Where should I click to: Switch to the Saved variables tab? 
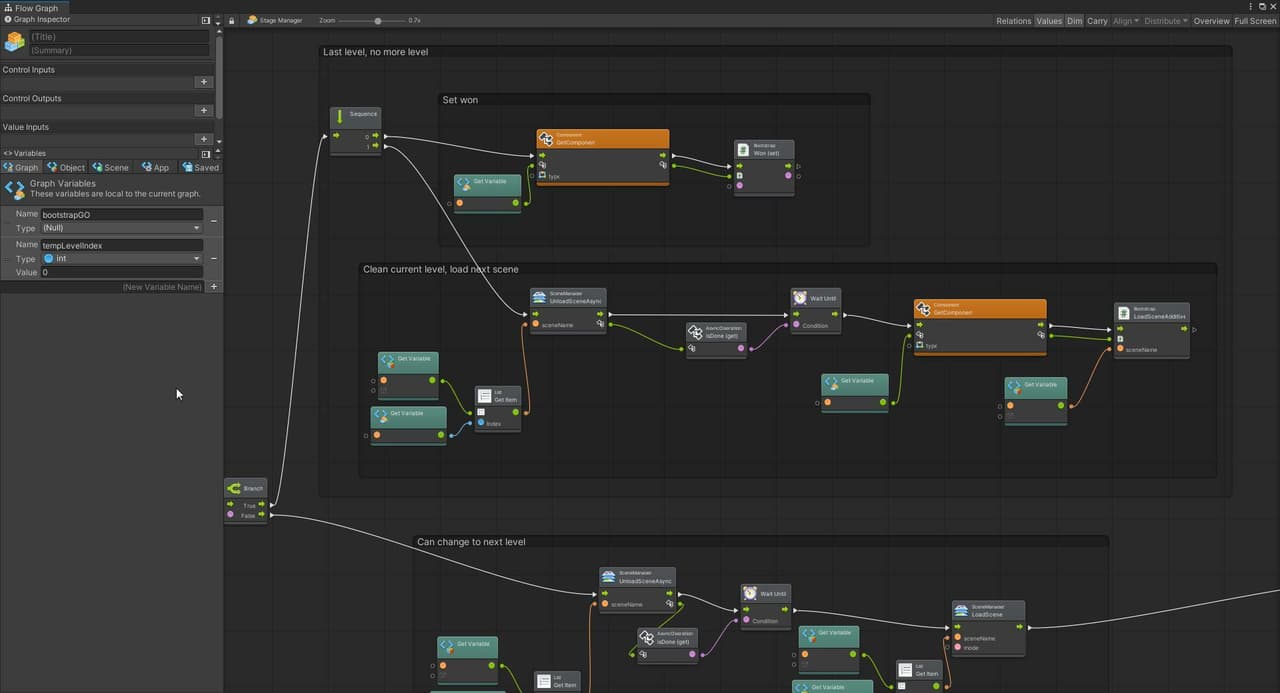[200, 167]
